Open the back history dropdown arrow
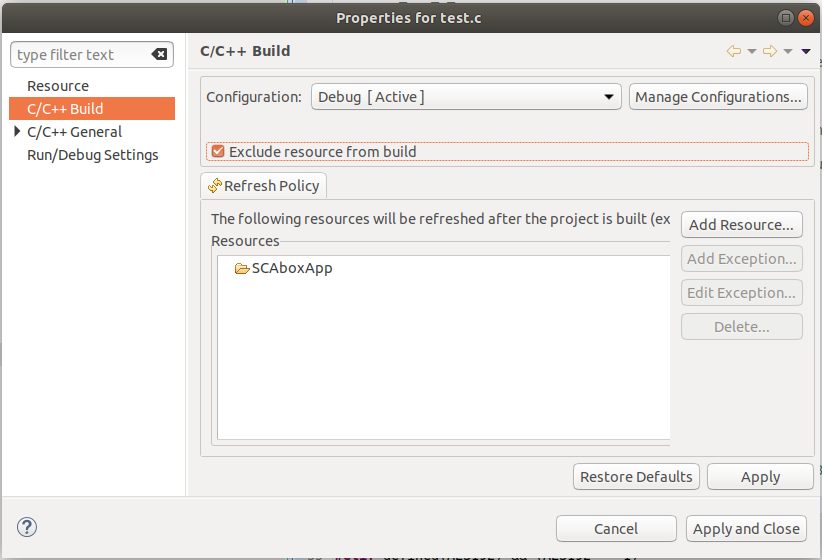Image resolution: width=822 pixels, height=560 pixels. 751,52
